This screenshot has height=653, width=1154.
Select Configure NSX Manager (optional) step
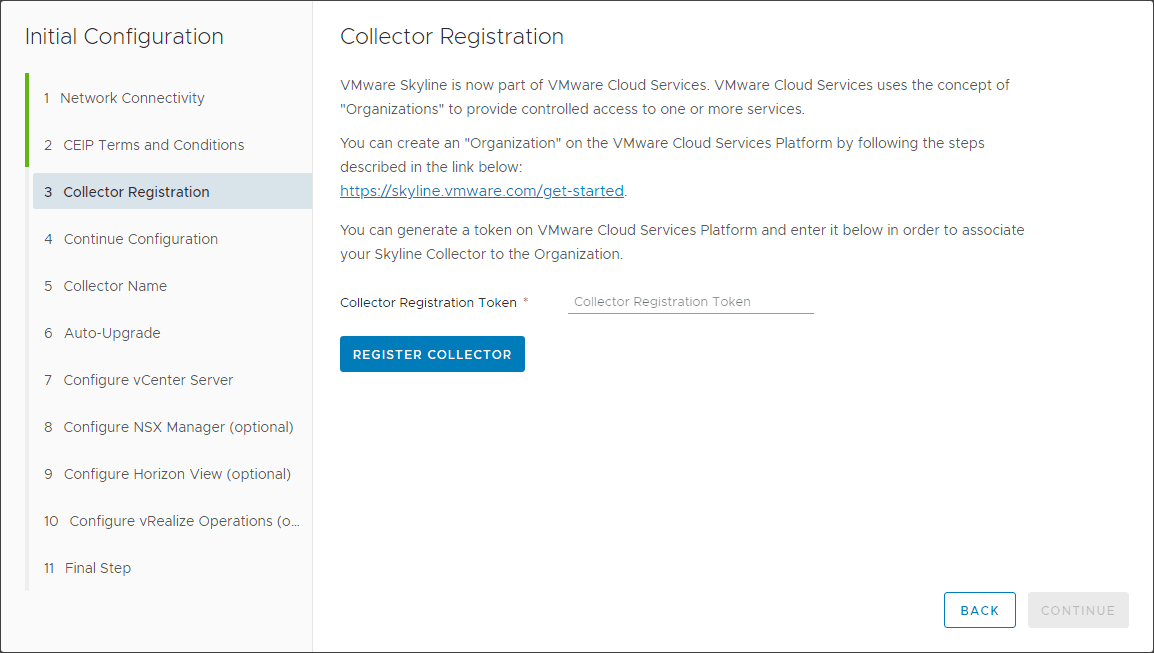[x=178, y=427]
